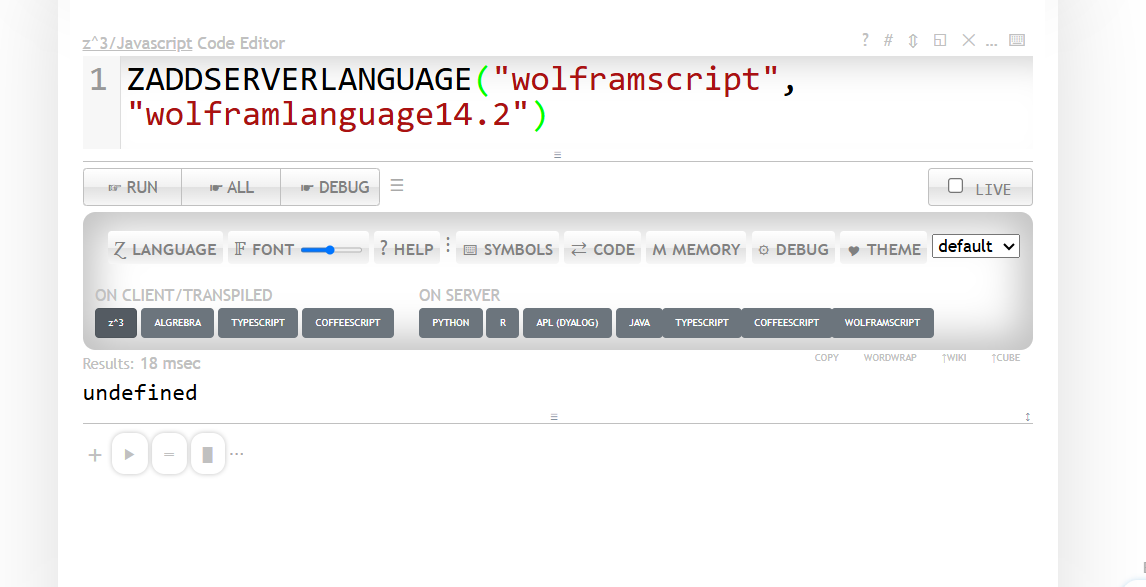The width and height of the screenshot is (1146, 587).
Task: Click the plus icon to add a cell
Action: point(95,455)
